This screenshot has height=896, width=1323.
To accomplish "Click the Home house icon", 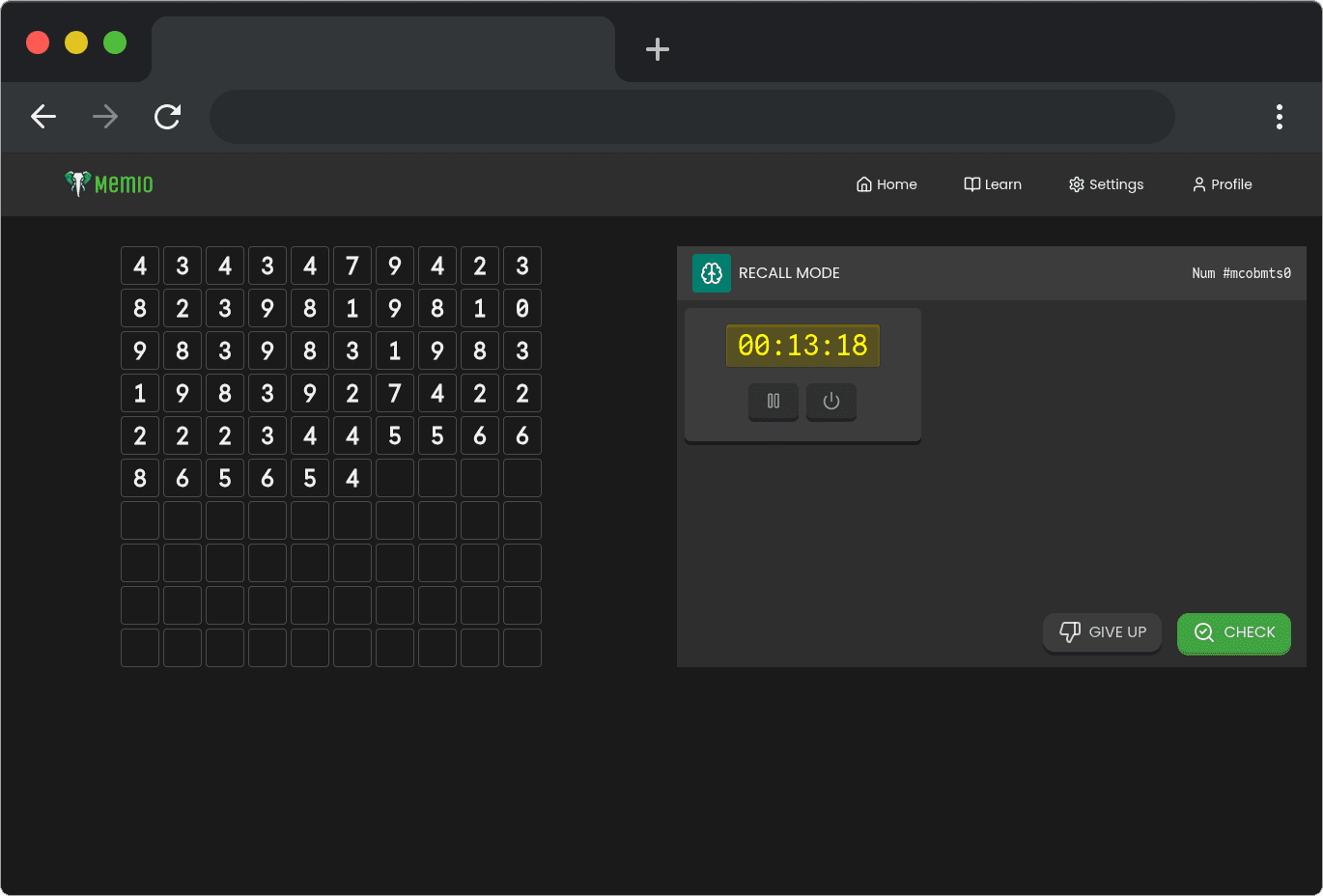I will click(862, 183).
